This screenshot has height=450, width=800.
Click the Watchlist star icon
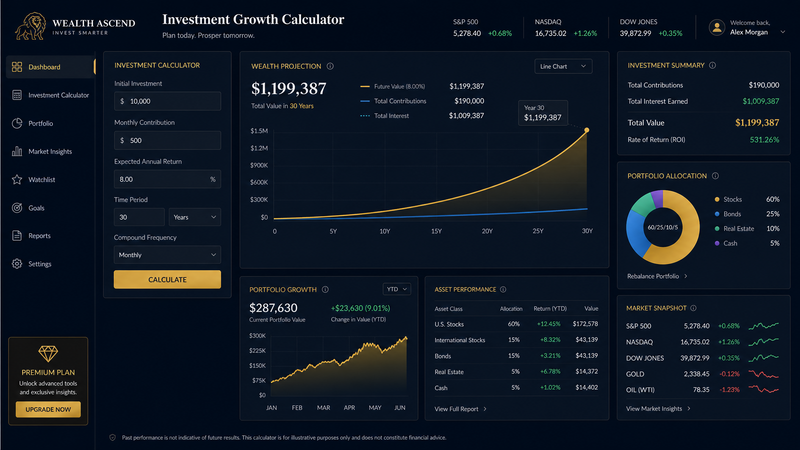coord(17,180)
